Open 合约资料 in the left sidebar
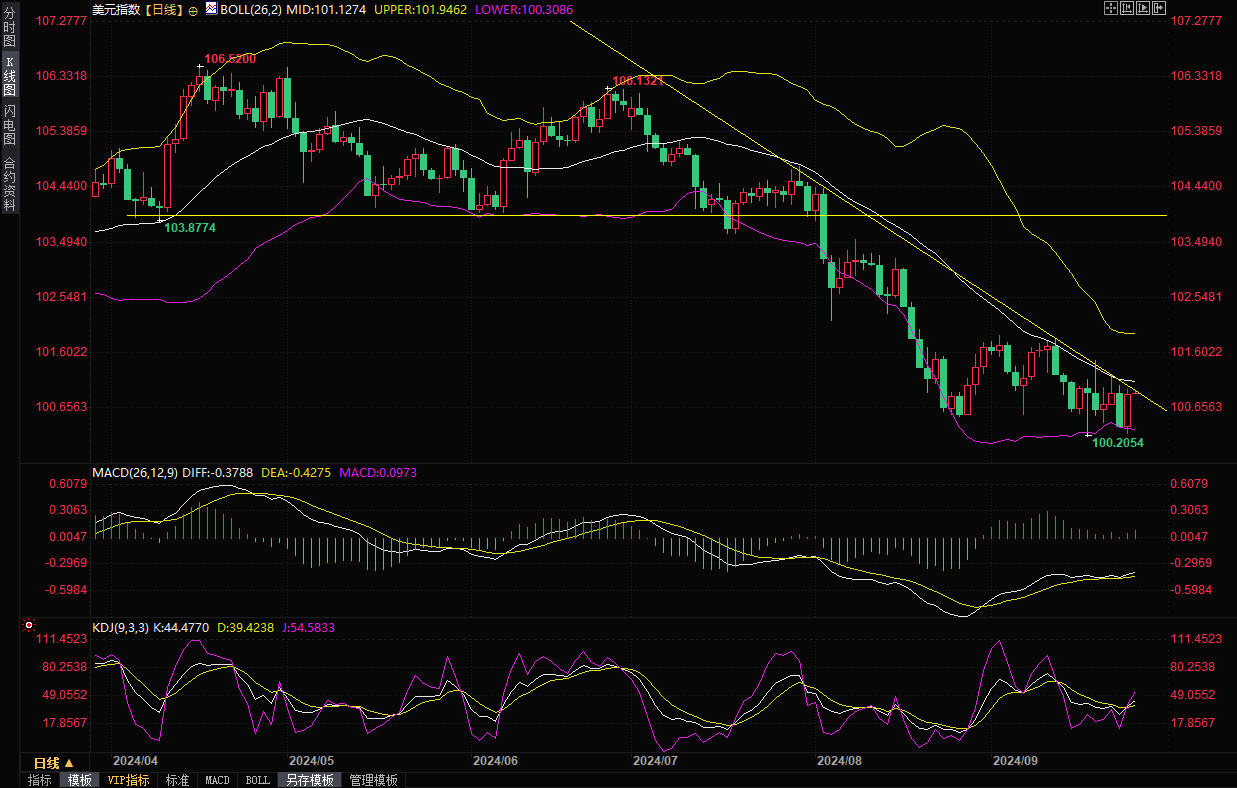This screenshot has height=788, width=1237. pyautogui.click(x=9, y=183)
